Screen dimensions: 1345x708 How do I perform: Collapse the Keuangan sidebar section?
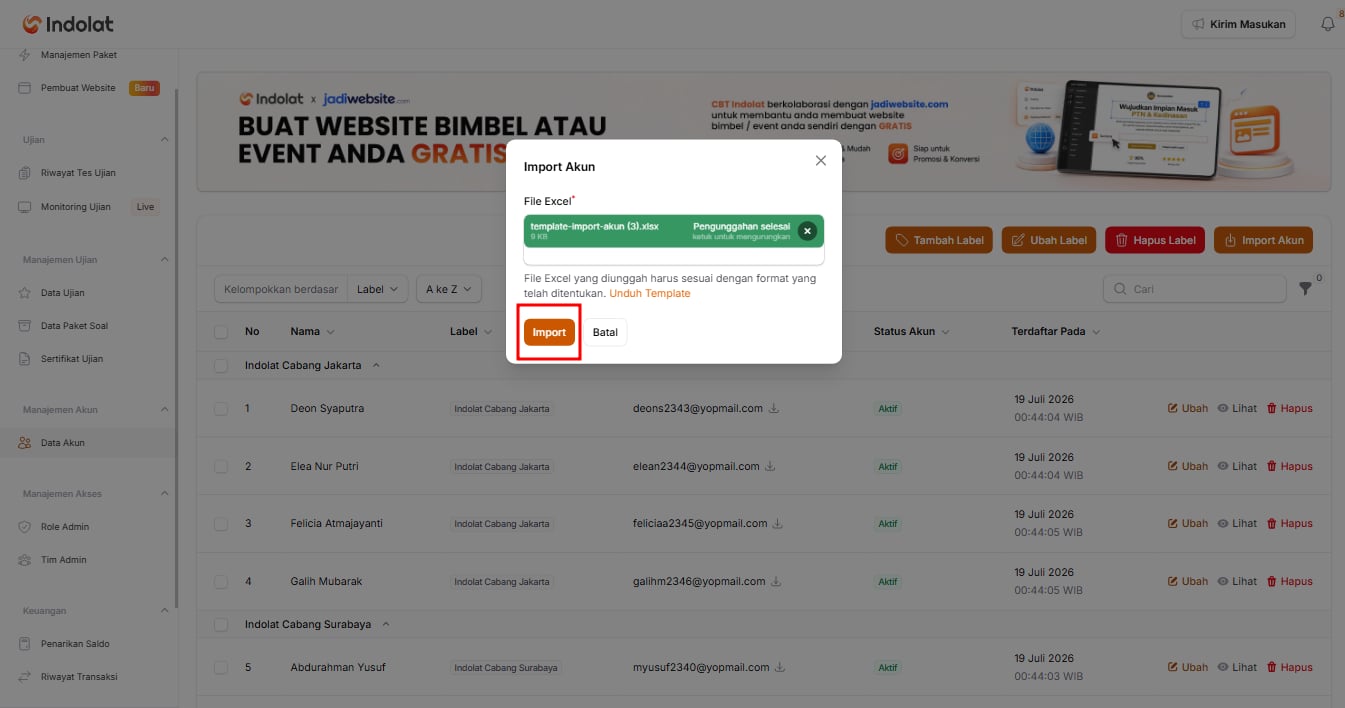point(165,610)
